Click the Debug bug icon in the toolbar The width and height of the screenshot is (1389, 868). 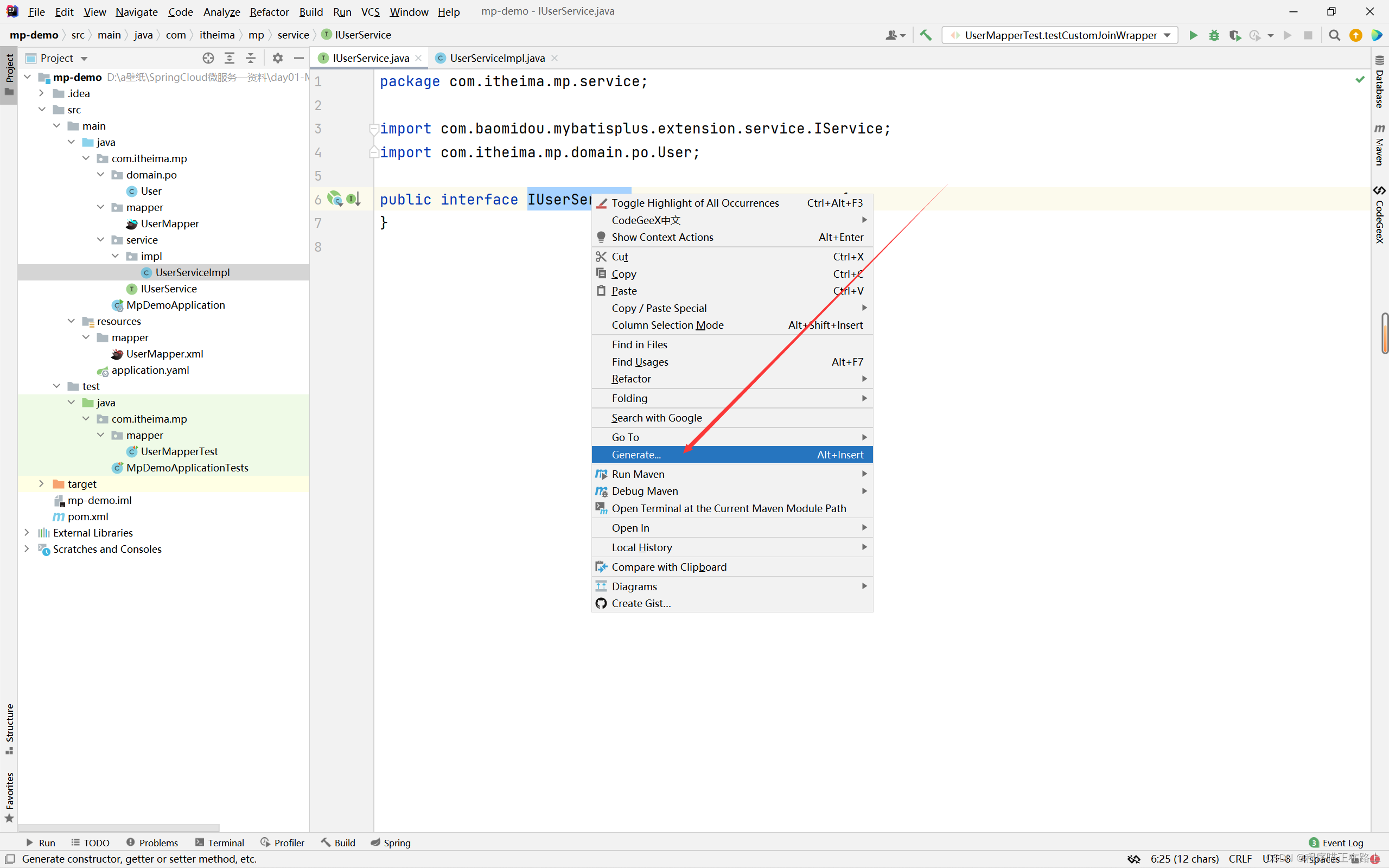[x=1214, y=36]
